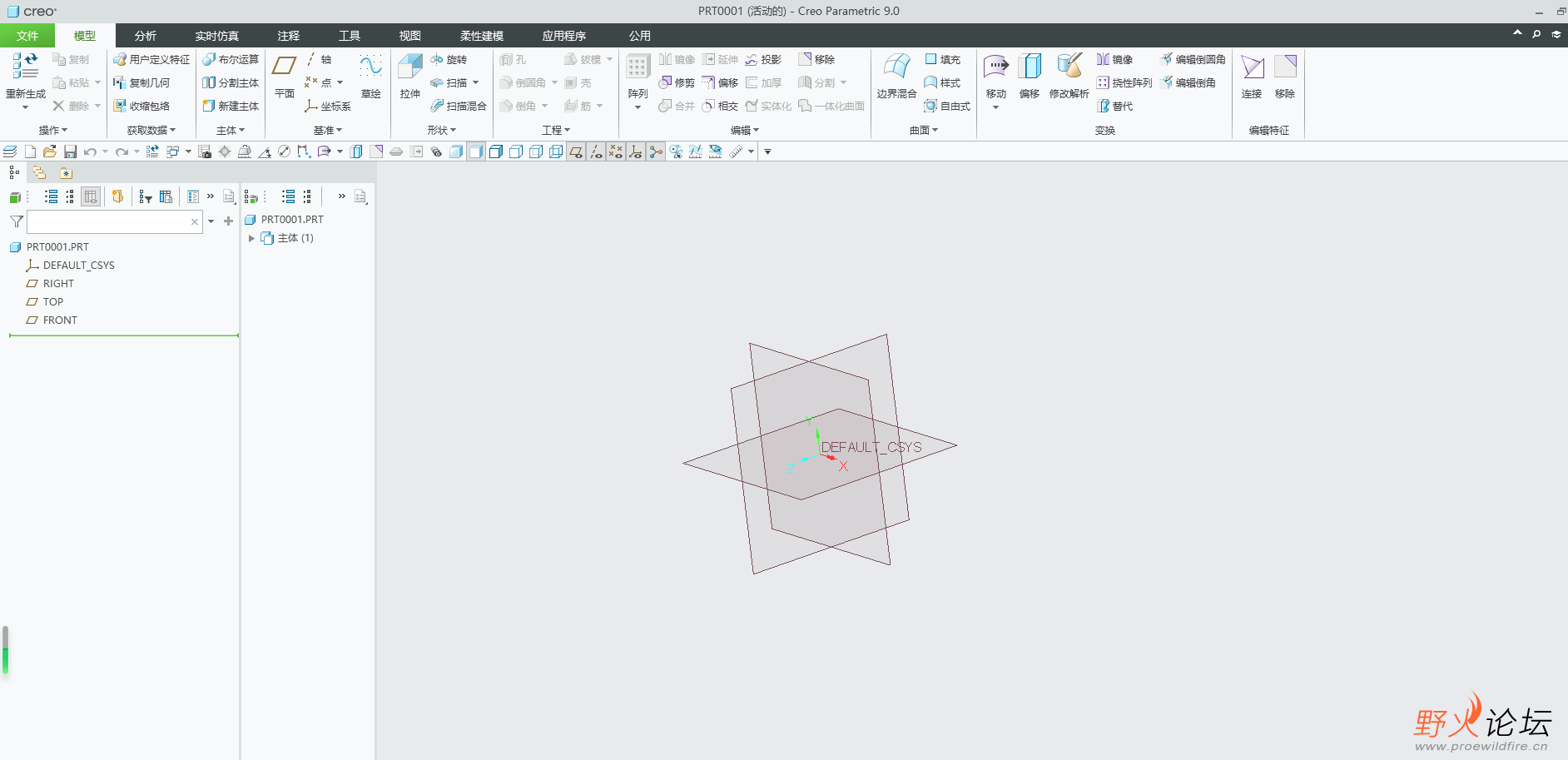The height and width of the screenshot is (760, 1568).
Task: Click the 移动 button in 变换
Action: 996,80
